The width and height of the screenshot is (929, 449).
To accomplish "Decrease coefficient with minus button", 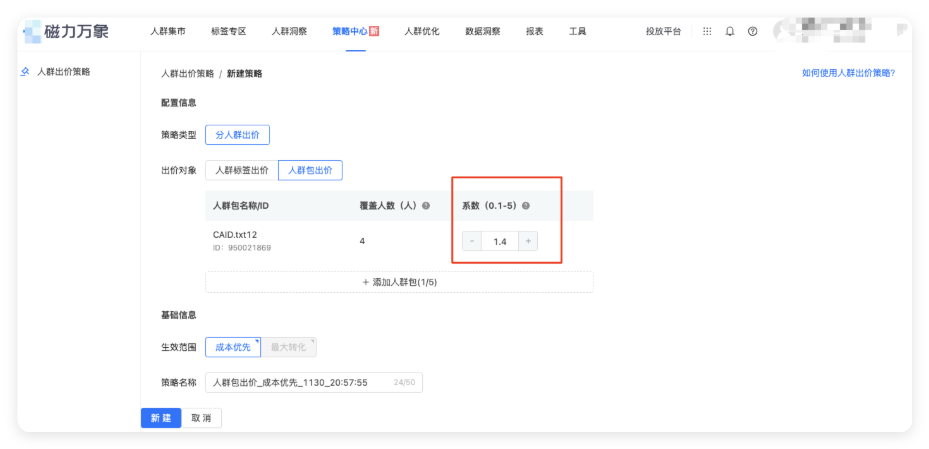I will (472, 241).
